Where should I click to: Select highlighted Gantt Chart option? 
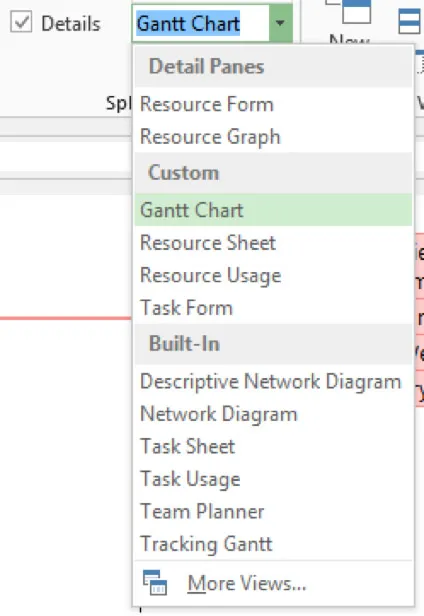click(x=273, y=210)
